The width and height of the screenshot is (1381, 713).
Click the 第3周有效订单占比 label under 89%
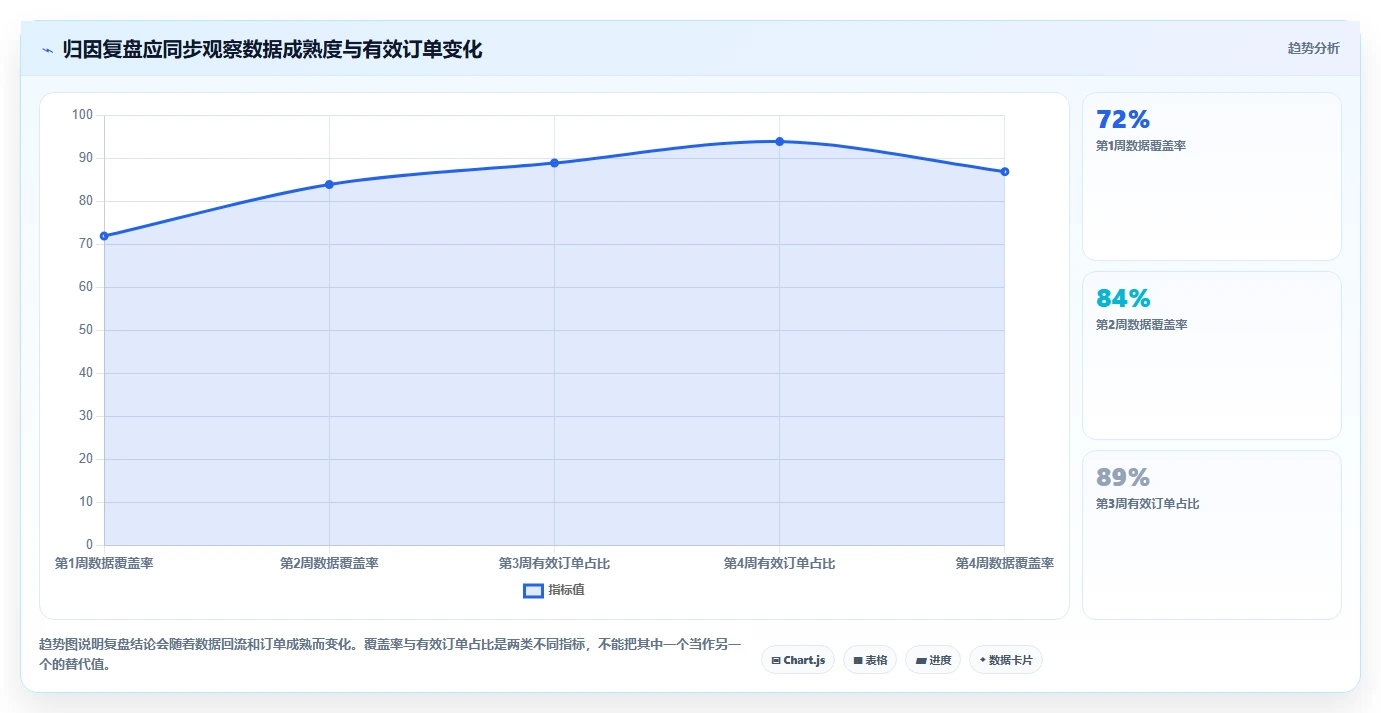click(x=1147, y=504)
